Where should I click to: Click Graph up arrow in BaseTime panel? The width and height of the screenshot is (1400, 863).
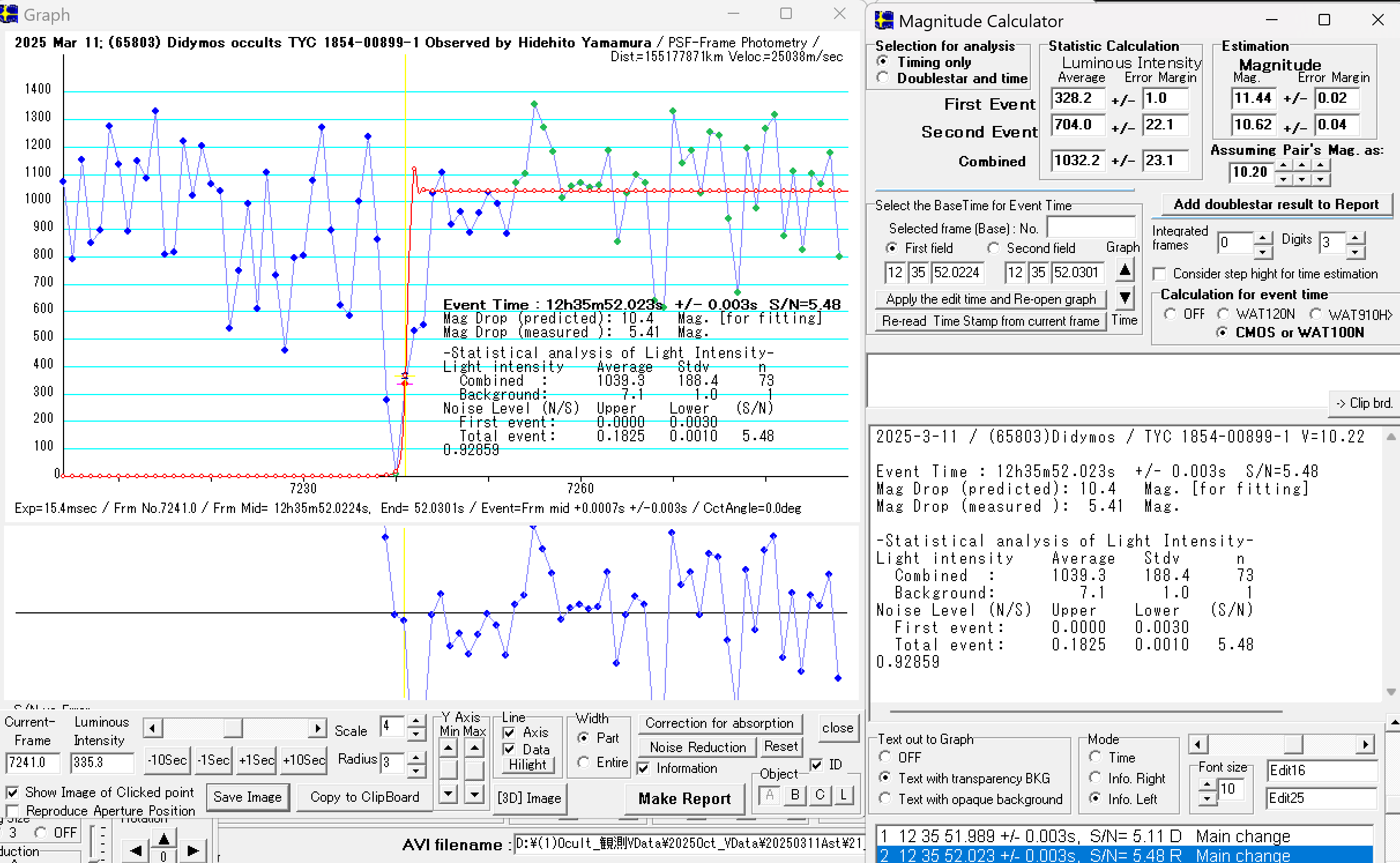(x=1125, y=270)
